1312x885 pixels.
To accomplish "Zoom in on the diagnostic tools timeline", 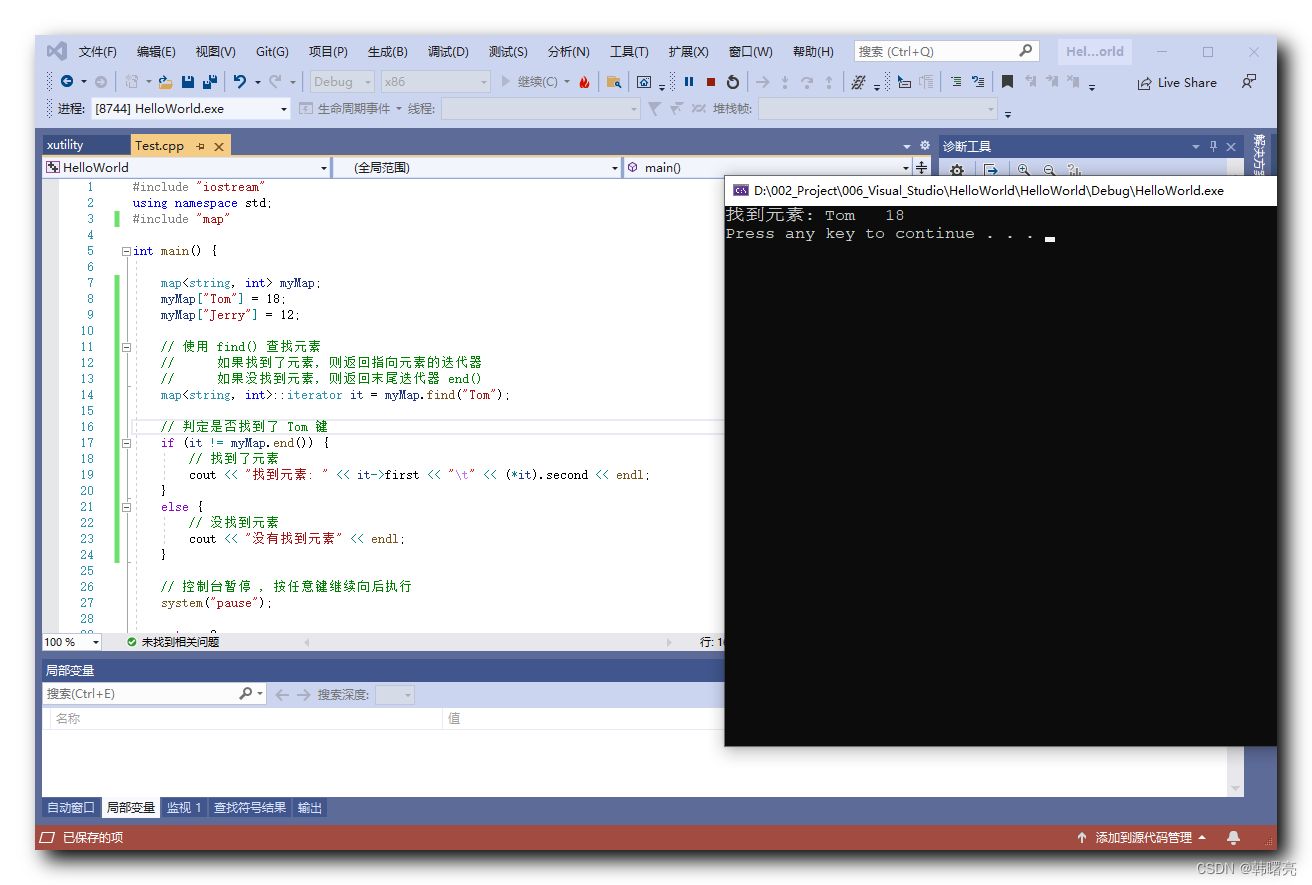I will [1024, 170].
